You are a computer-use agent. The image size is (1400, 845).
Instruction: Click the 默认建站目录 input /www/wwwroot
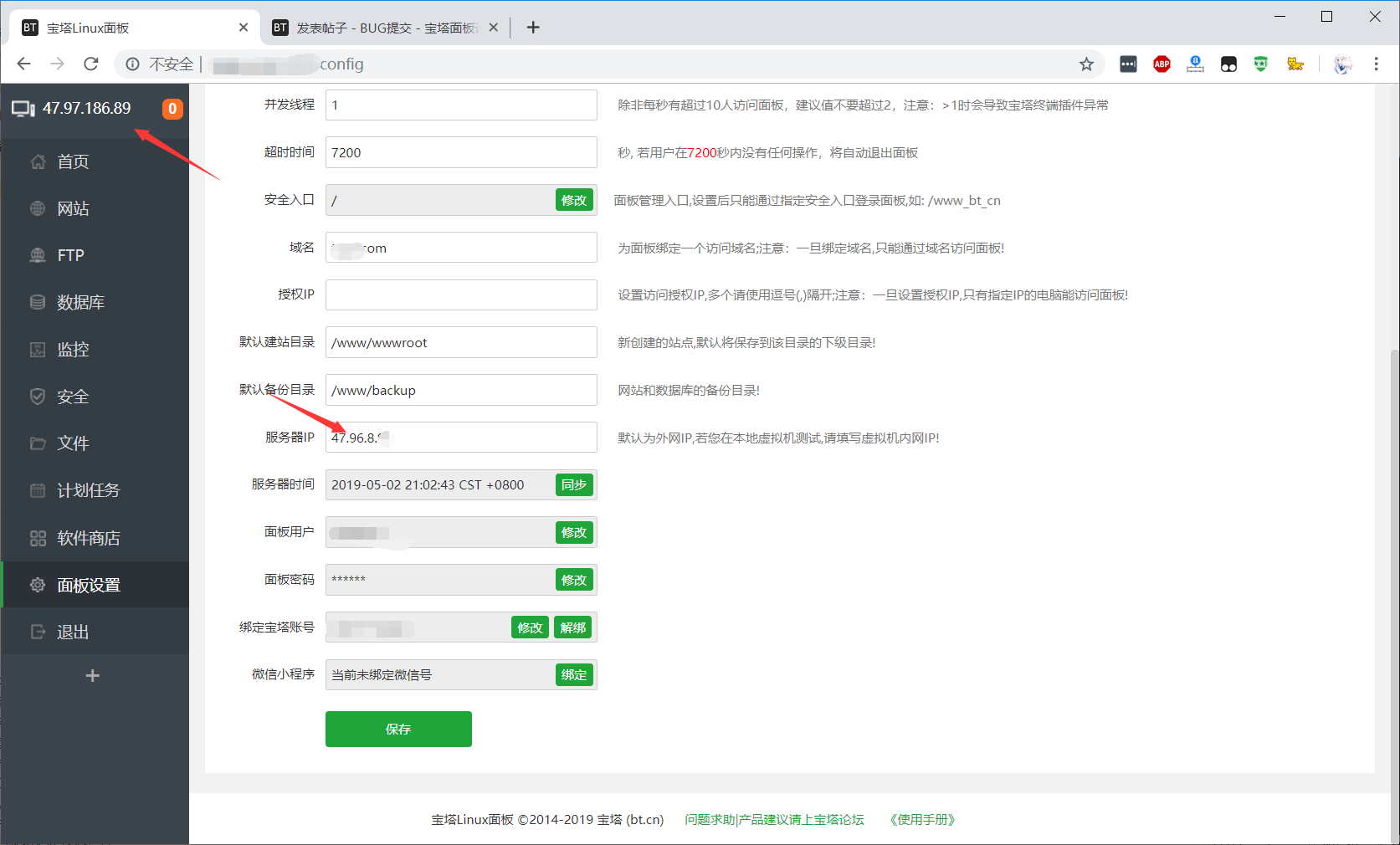(461, 342)
